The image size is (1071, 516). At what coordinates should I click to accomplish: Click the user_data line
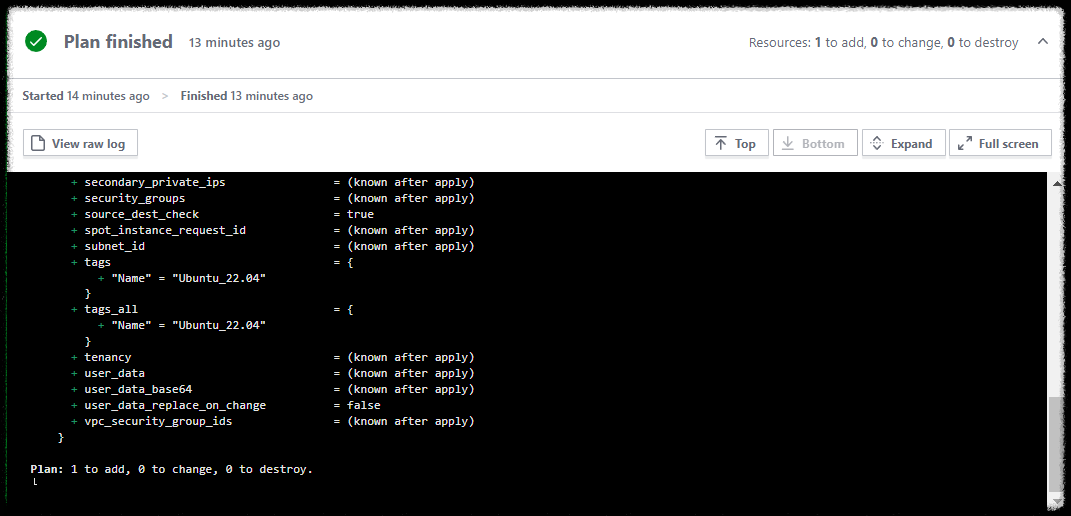pos(273,373)
